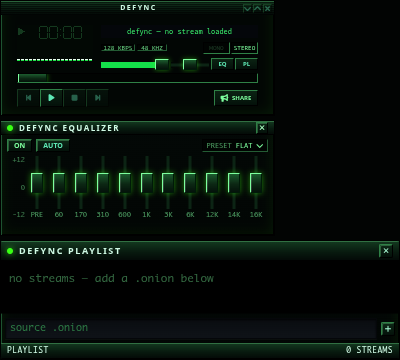Close the Defync Playlist window

click(x=386, y=251)
